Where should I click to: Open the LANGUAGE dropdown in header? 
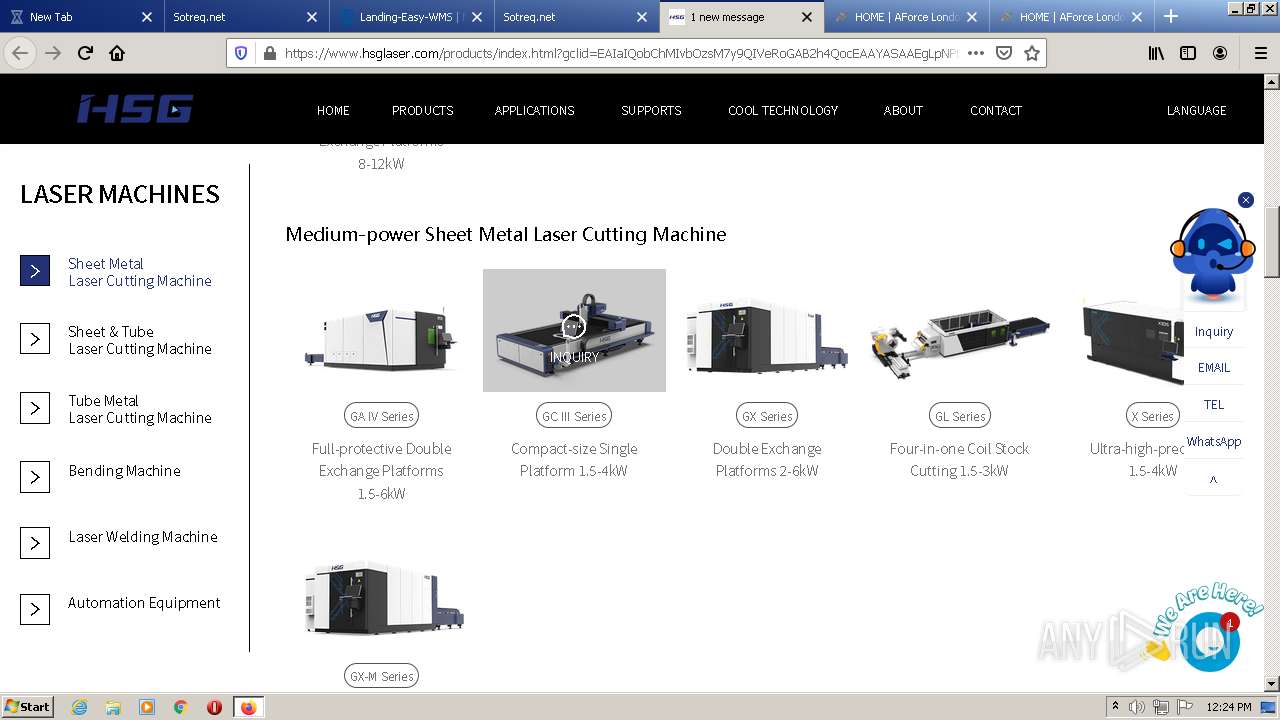pyautogui.click(x=1196, y=110)
